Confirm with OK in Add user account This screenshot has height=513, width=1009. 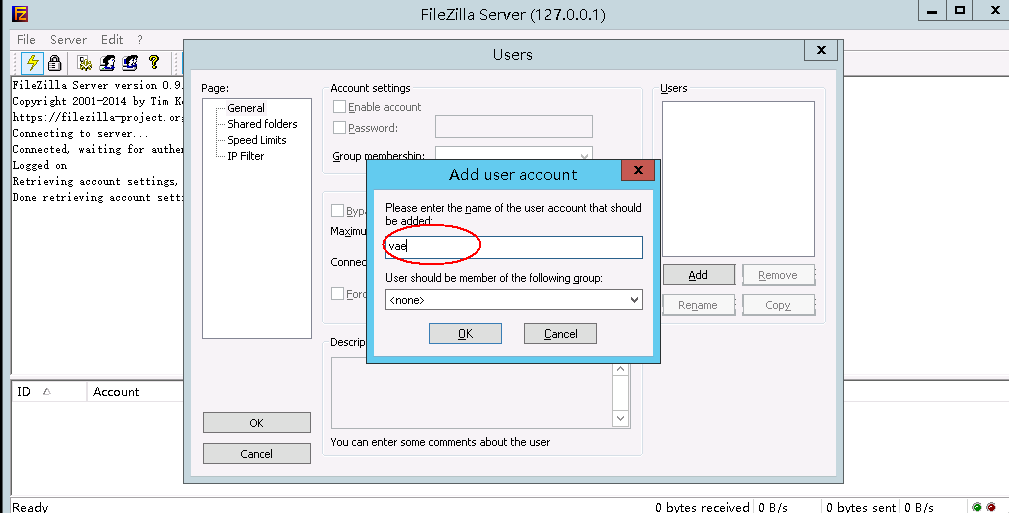pyautogui.click(x=465, y=334)
